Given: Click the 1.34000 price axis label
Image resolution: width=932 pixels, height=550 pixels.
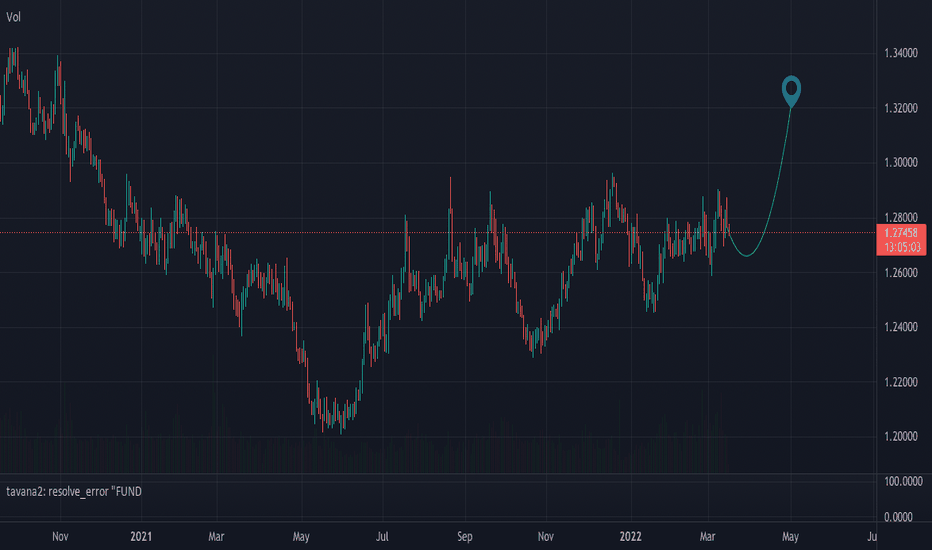Looking at the screenshot, I should click(x=900, y=54).
